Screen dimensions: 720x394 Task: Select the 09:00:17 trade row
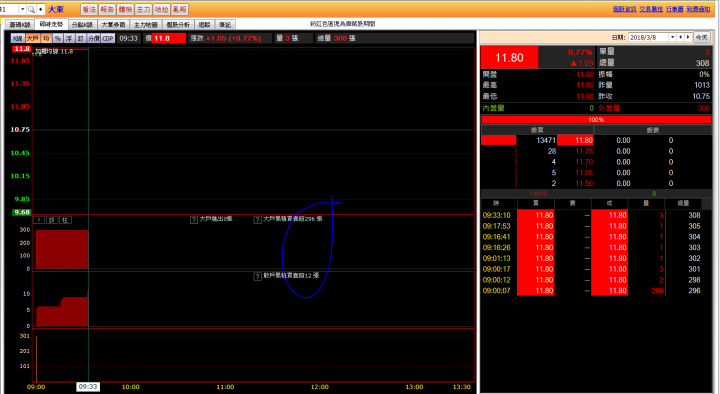(x=596, y=269)
